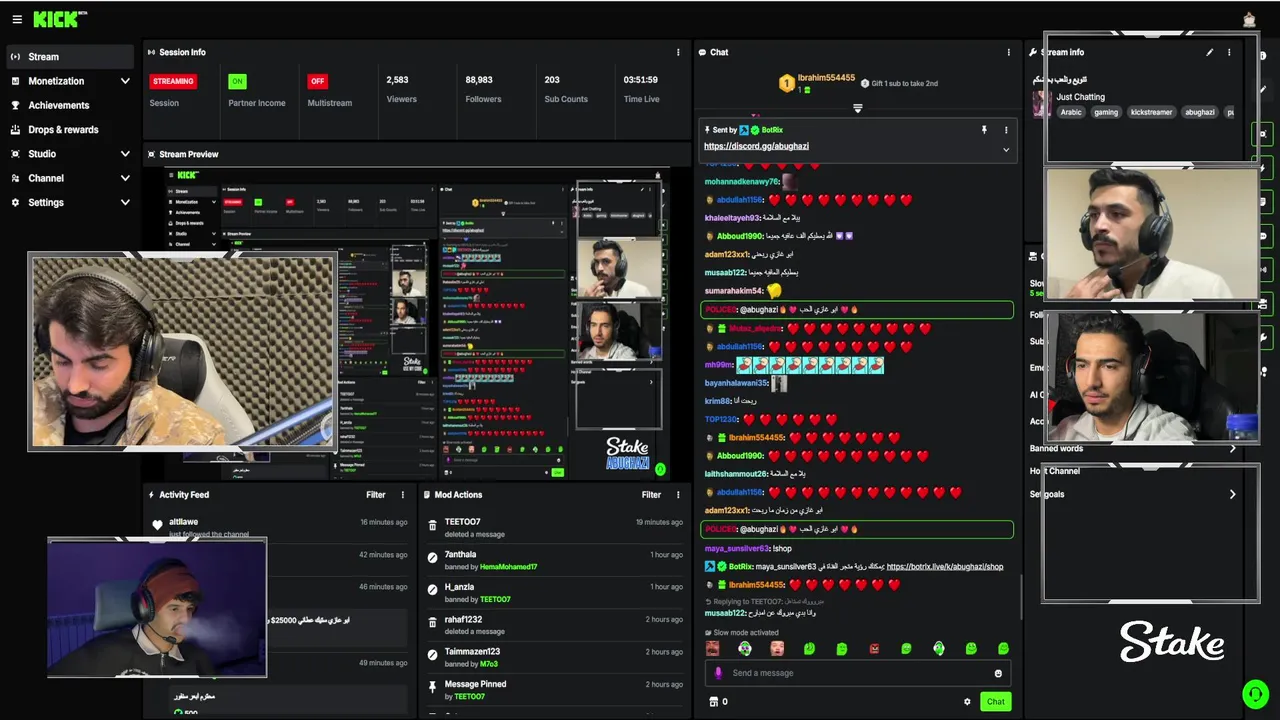Expand the Settings sidebar section
Viewport: 1280px width, 720px height.
[125, 202]
